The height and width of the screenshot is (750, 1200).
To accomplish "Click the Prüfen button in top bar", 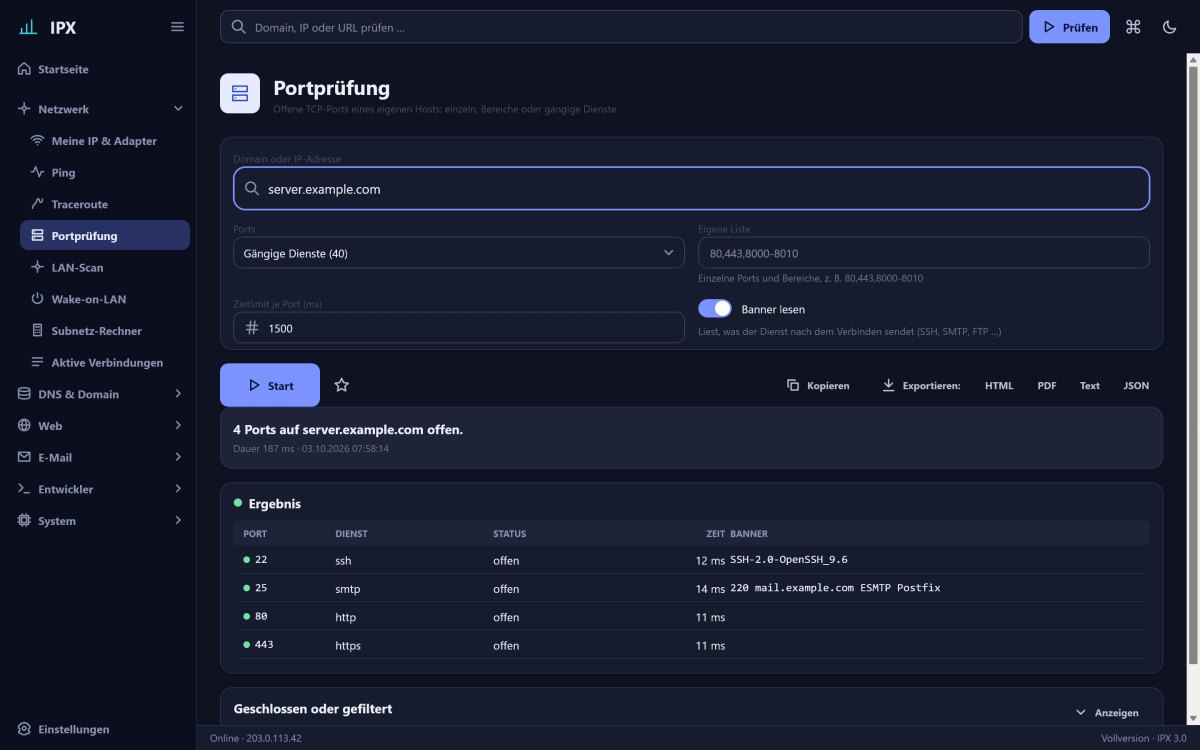I will 1069,27.
